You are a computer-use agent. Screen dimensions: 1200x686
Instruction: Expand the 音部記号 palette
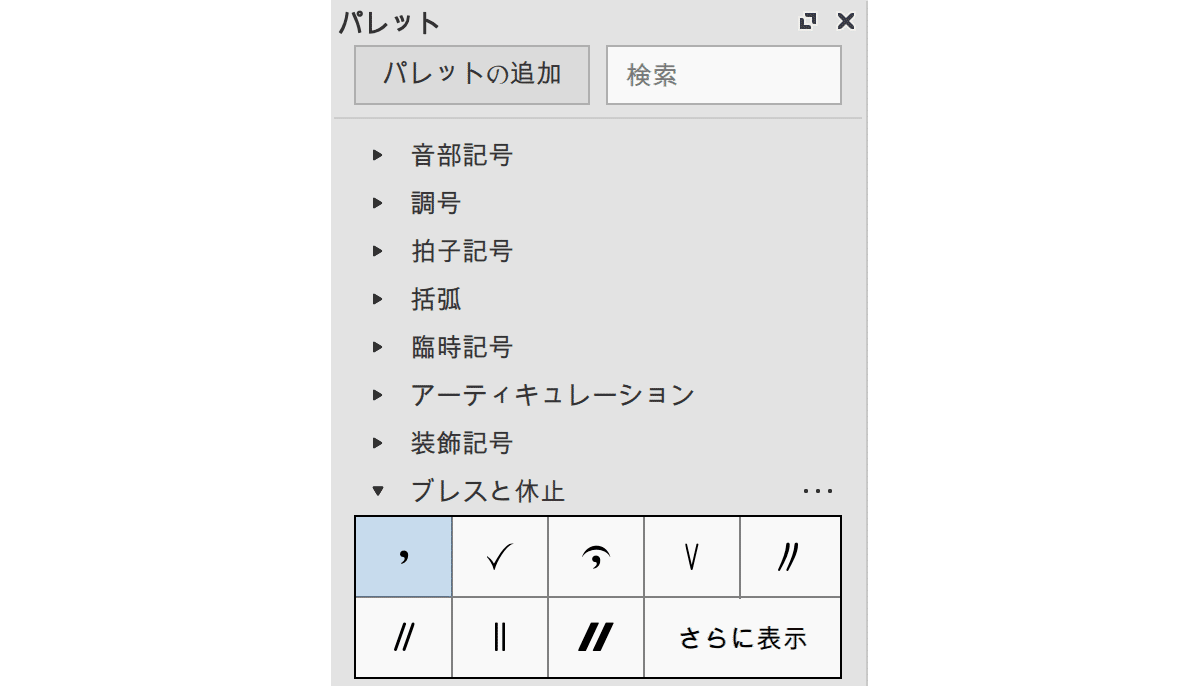tap(377, 155)
